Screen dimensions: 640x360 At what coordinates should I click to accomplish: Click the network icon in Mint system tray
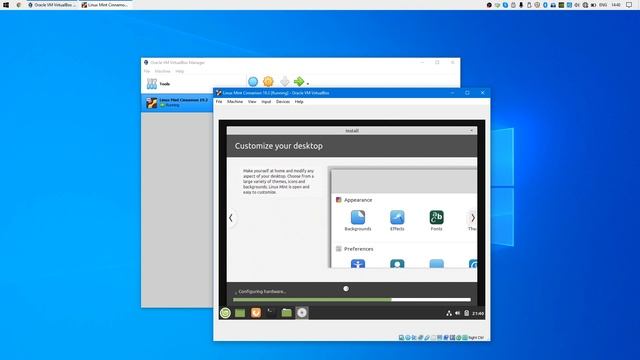[449, 313]
